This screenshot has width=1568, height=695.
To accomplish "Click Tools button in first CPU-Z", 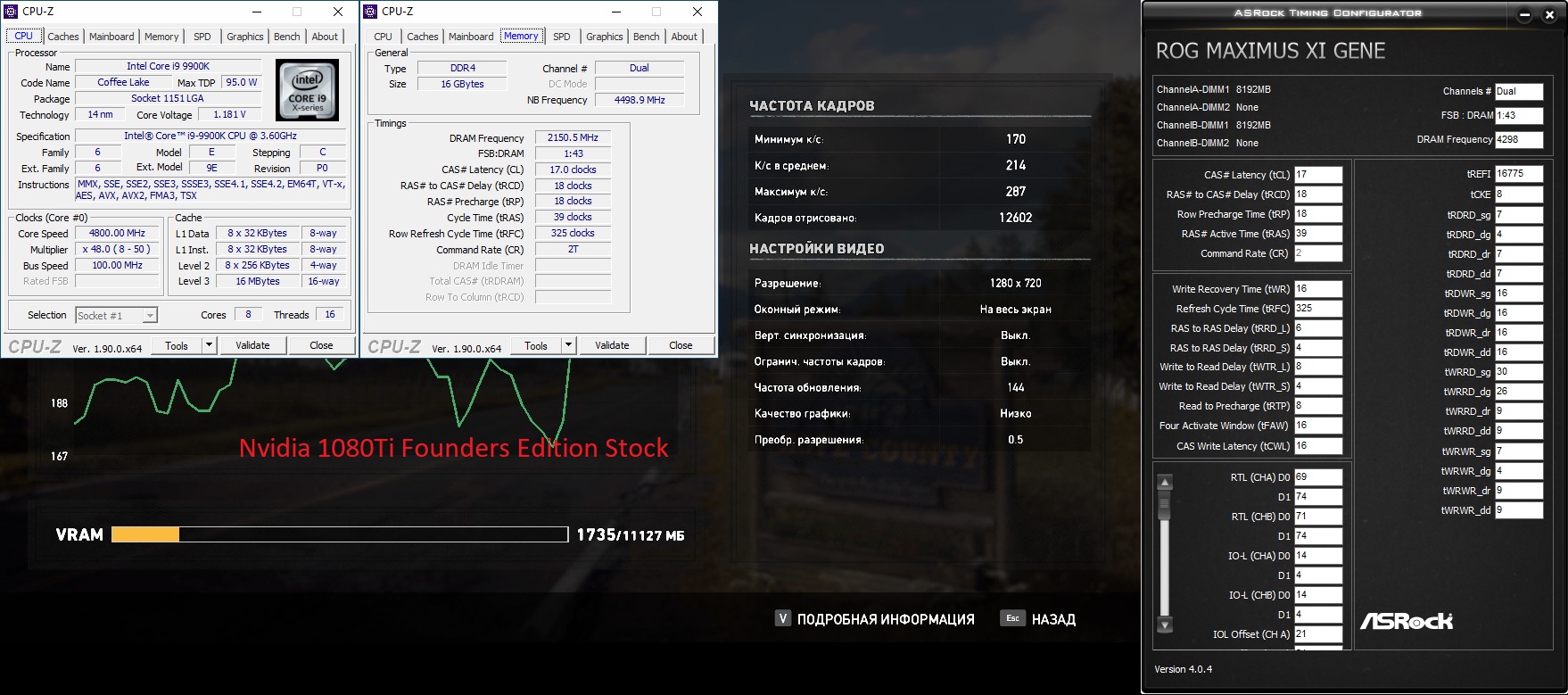I will coord(177,345).
